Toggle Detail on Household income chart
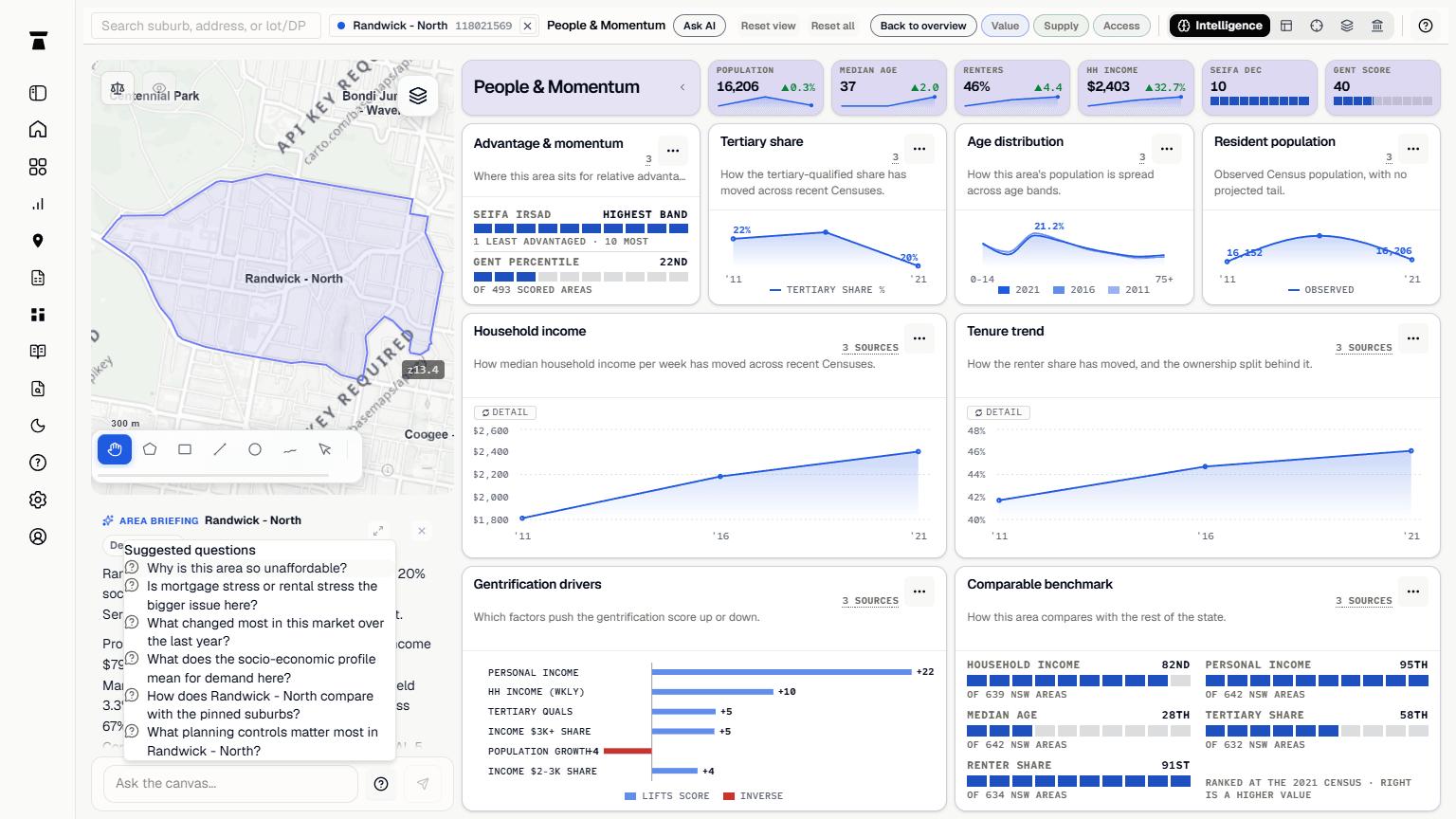Viewport: 1456px width, 819px height. [x=505, y=412]
